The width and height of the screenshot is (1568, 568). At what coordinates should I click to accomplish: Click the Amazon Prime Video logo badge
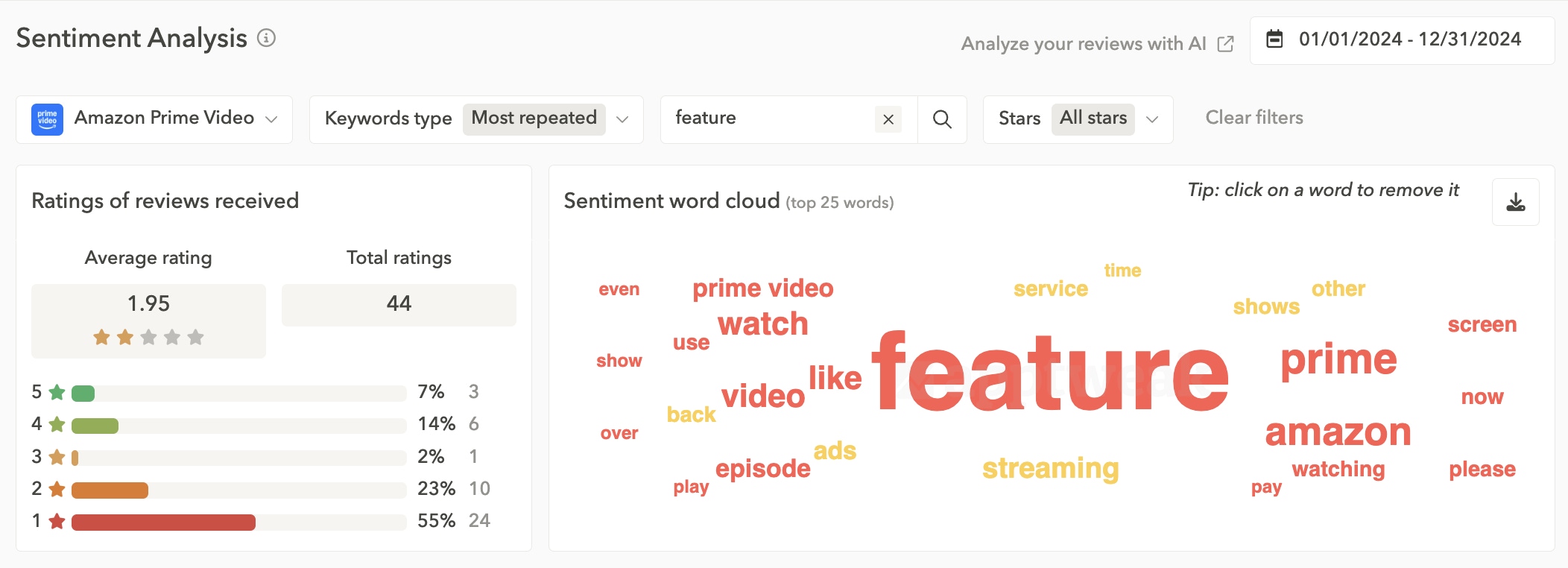click(47, 118)
